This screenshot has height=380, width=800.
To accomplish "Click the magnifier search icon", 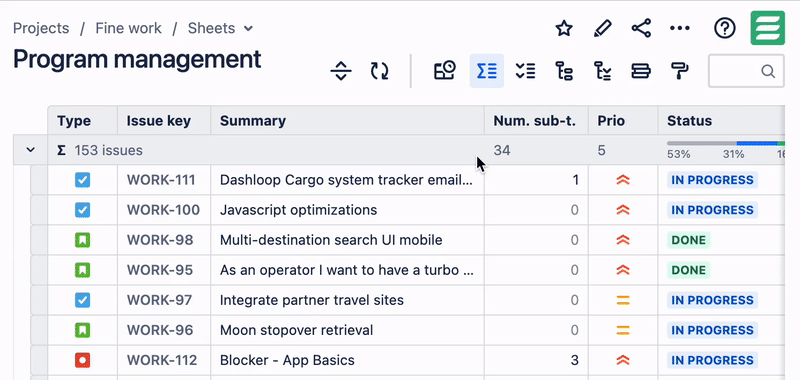I will [x=768, y=71].
